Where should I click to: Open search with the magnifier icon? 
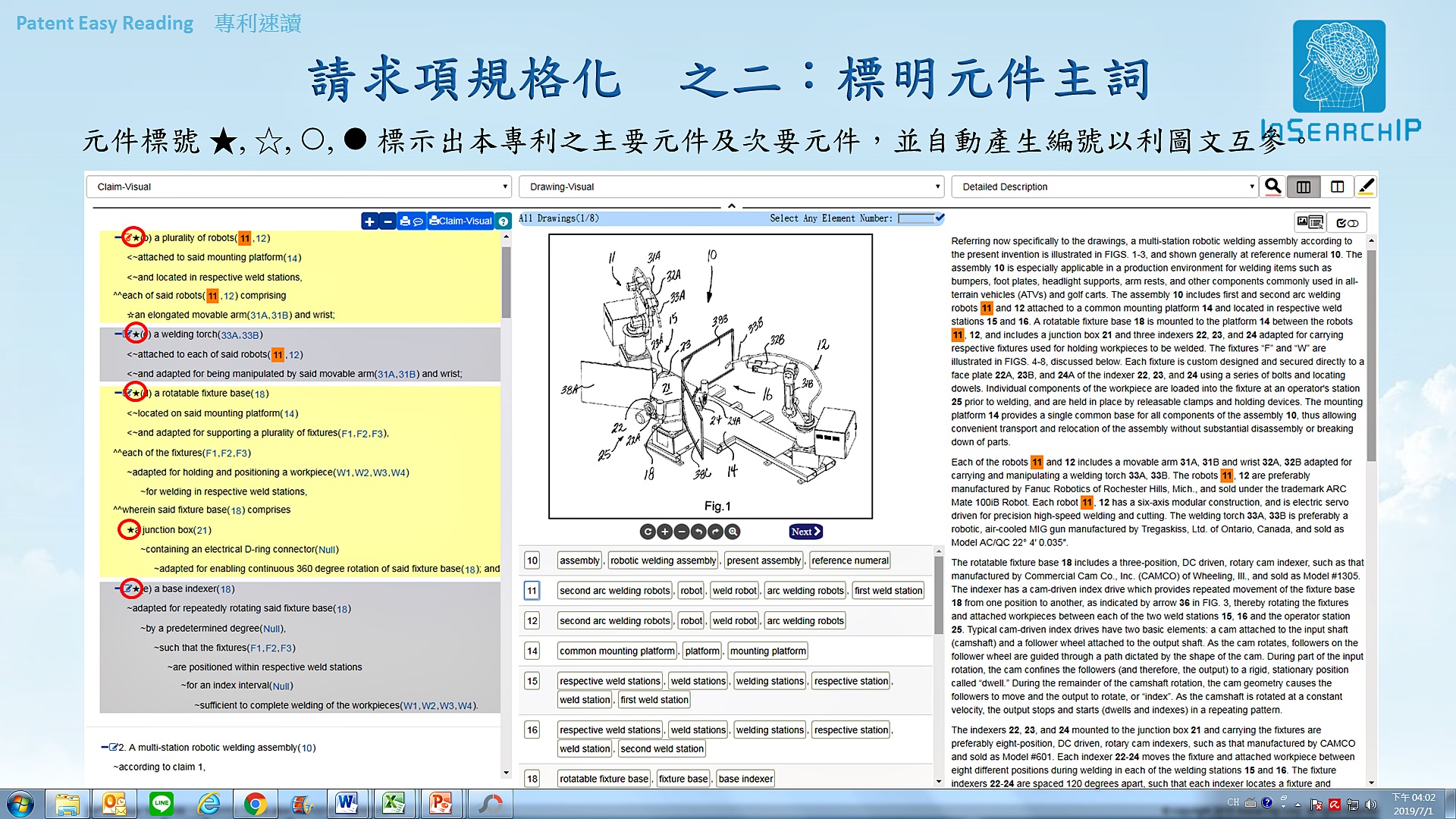[1273, 187]
